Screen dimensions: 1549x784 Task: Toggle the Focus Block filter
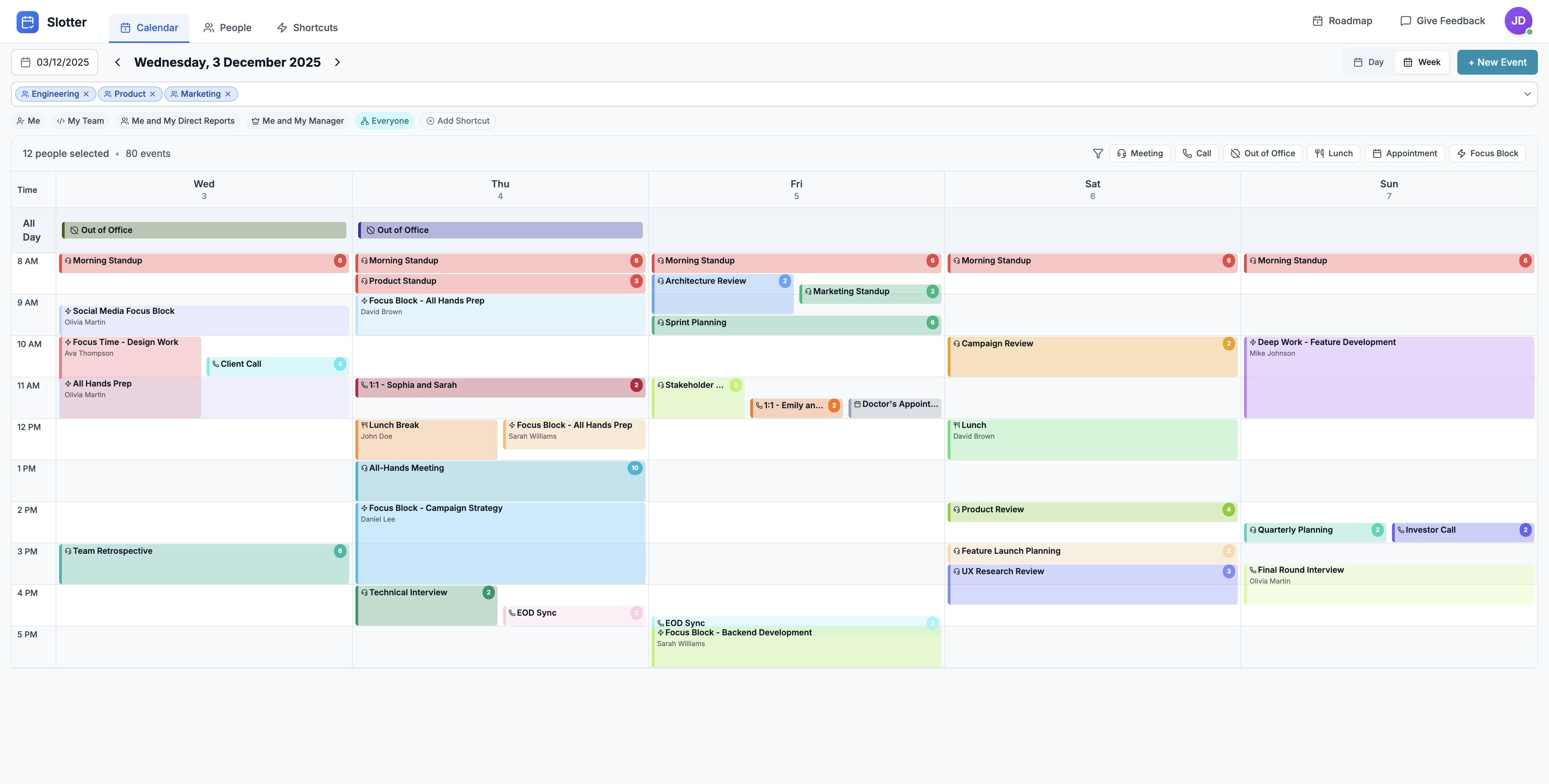(1487, 154)
